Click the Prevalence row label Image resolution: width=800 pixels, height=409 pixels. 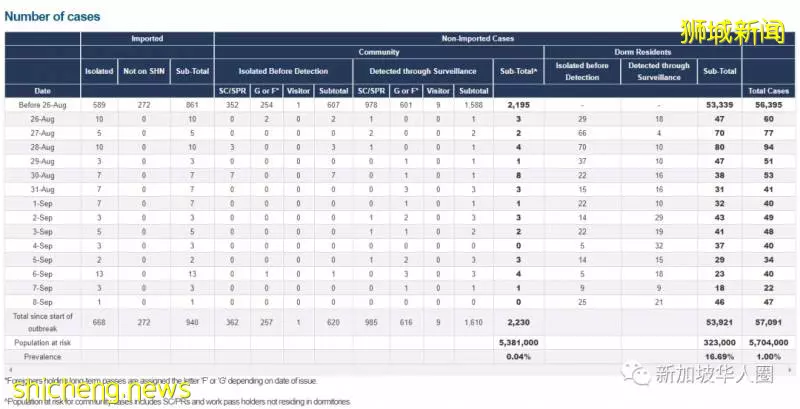[x=42, y=357]
